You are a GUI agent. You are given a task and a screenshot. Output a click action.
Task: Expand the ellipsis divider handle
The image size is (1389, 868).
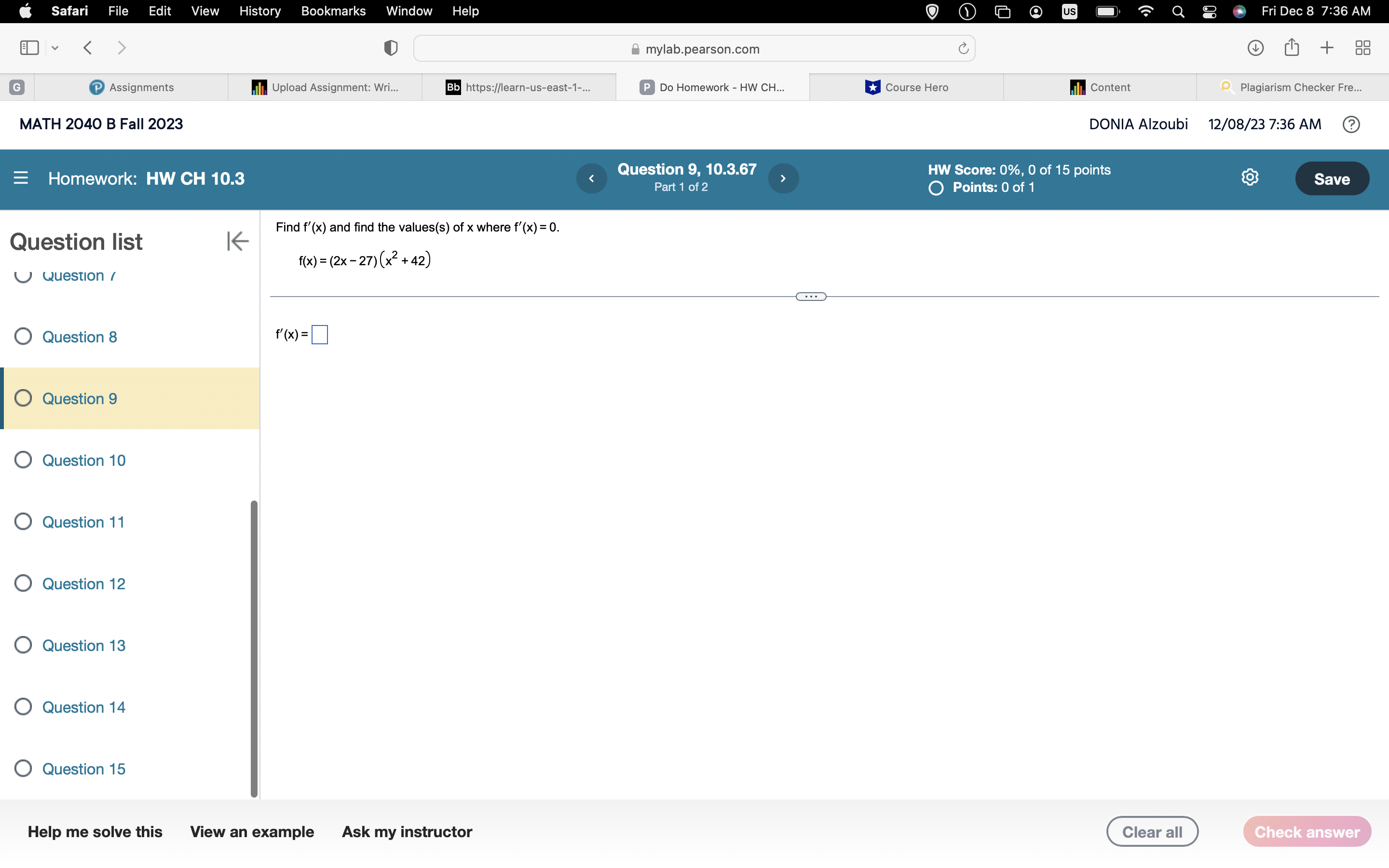(810, 297)
